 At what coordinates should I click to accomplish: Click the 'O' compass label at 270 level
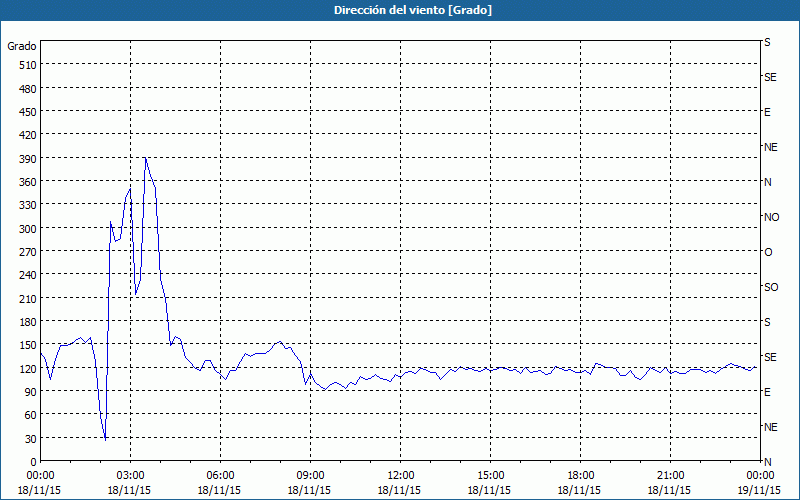(x=768, y=253)
